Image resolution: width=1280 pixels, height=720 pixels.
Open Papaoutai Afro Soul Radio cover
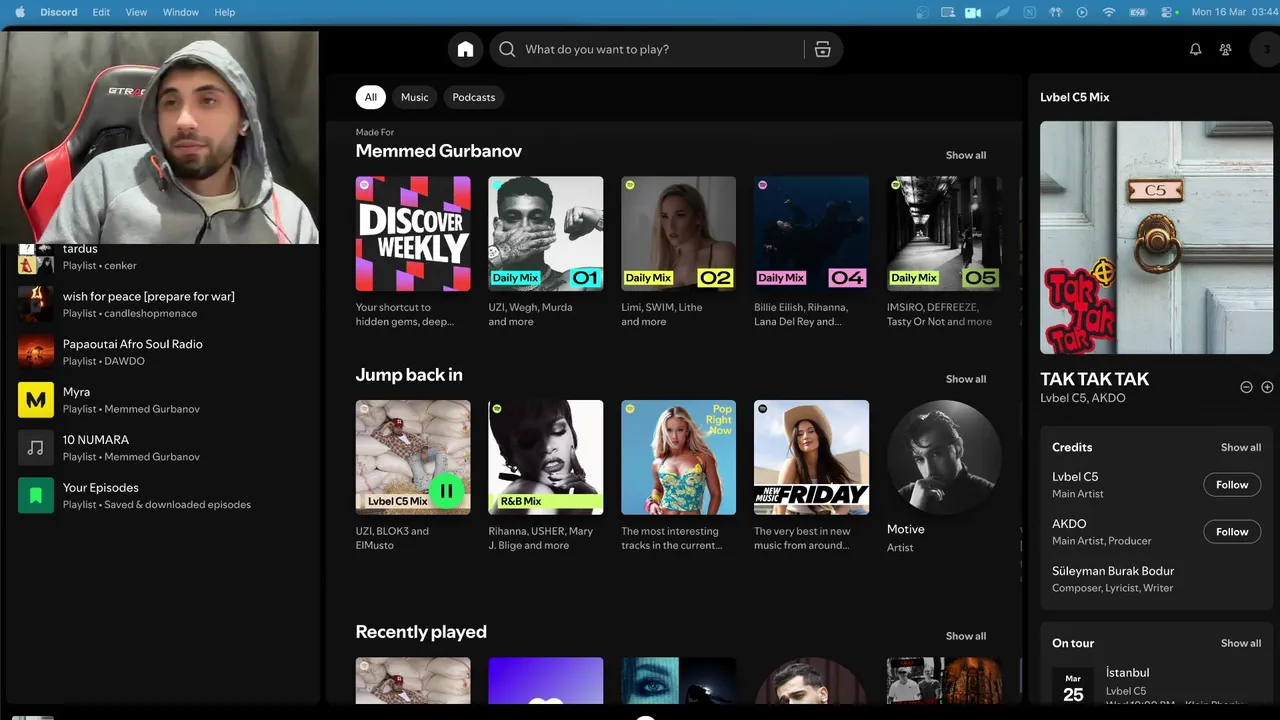[36, 352]
